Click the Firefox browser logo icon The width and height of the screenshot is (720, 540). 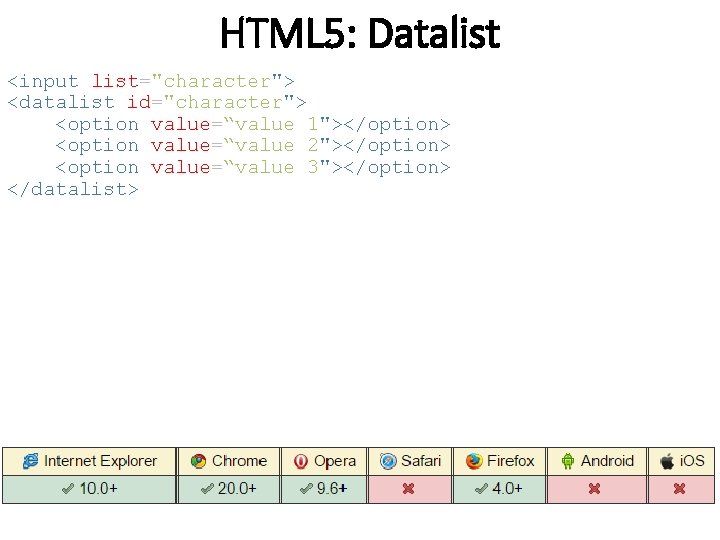pyautogui.click(x=474, y=461)
